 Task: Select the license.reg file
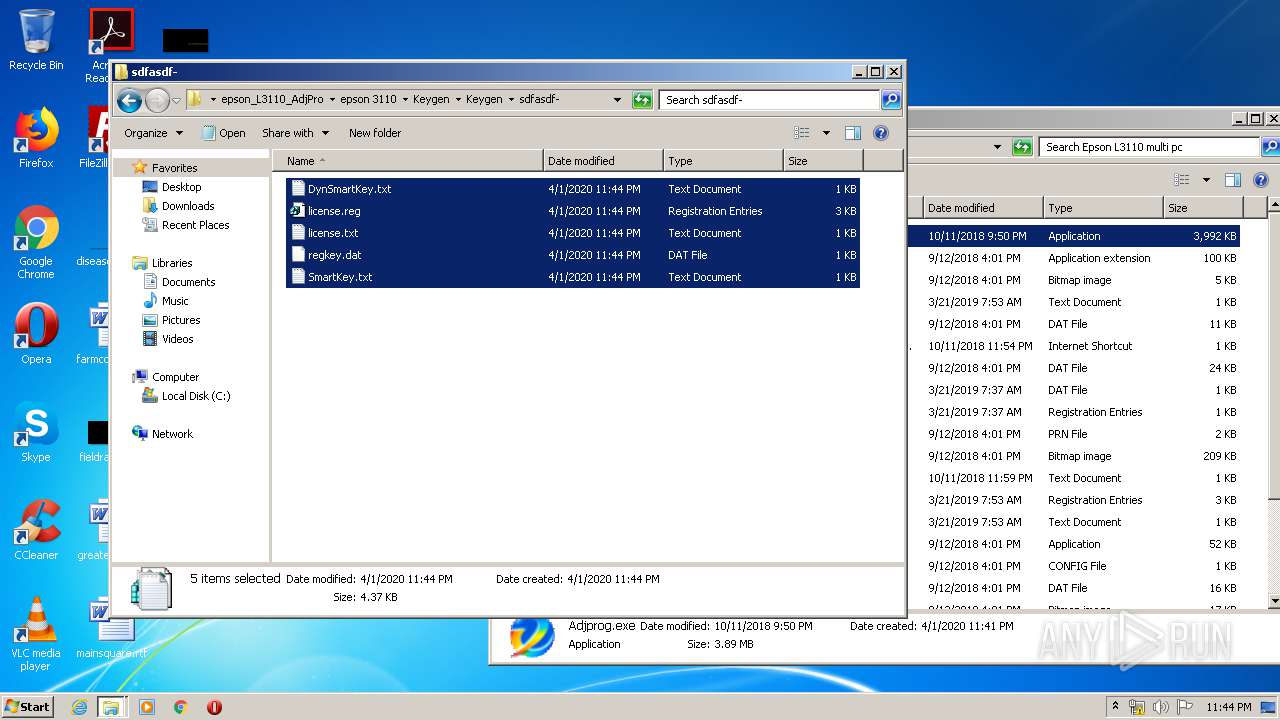click(572, 211)
